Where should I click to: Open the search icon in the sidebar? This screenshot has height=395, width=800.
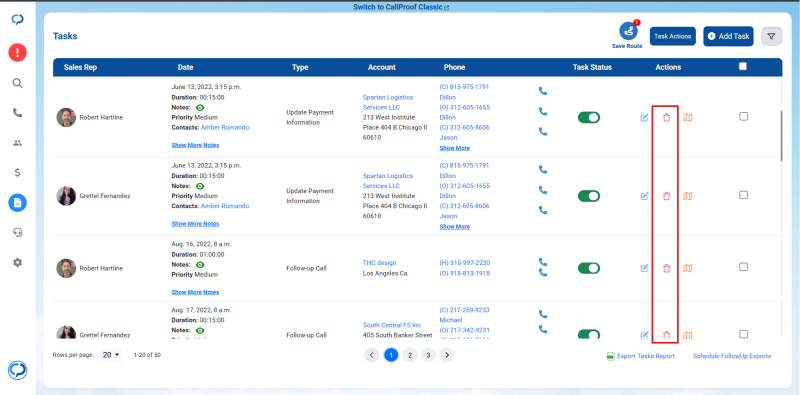17,83
